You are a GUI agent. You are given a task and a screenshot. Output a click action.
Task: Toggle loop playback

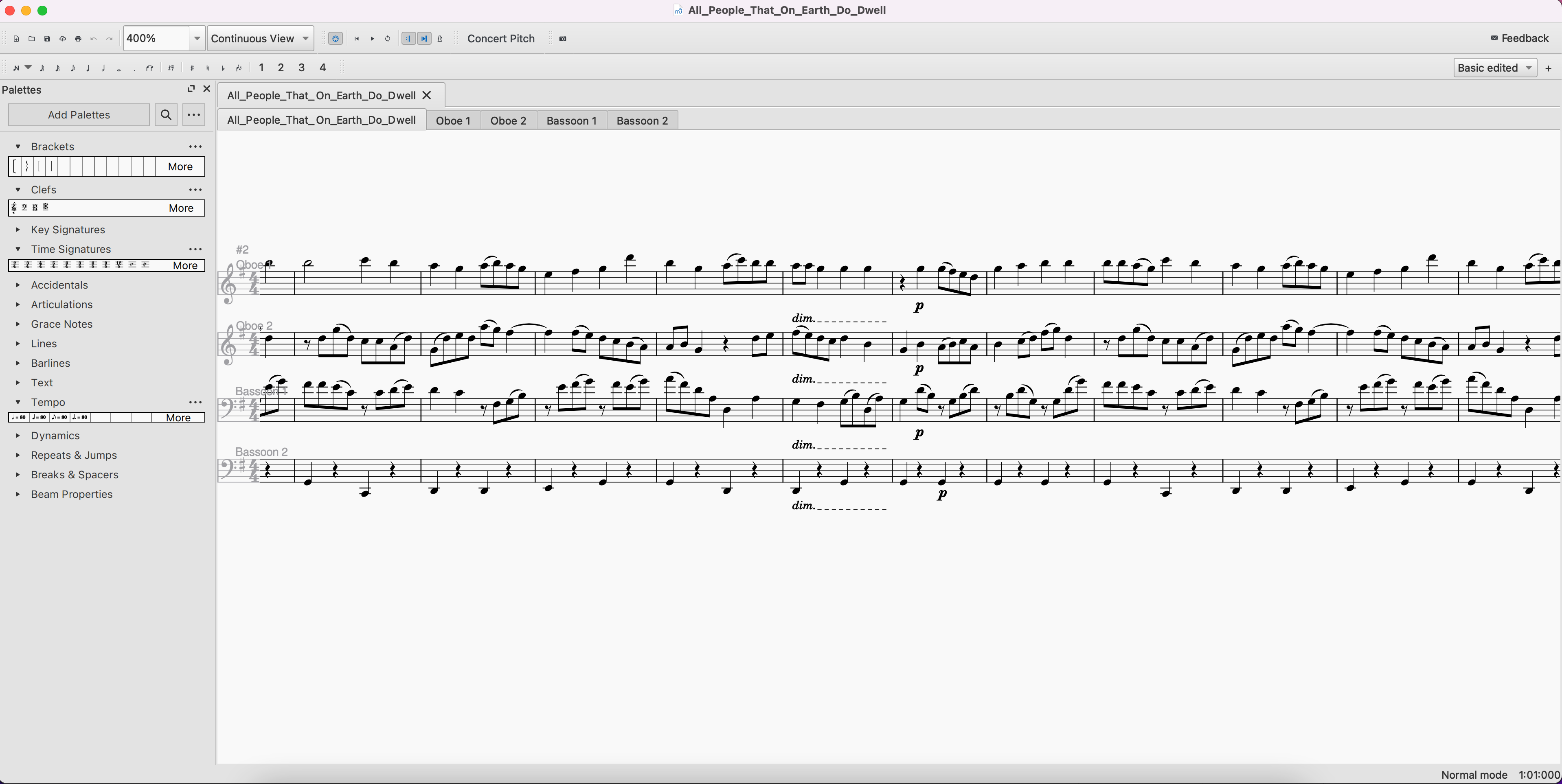click(388, 38)
